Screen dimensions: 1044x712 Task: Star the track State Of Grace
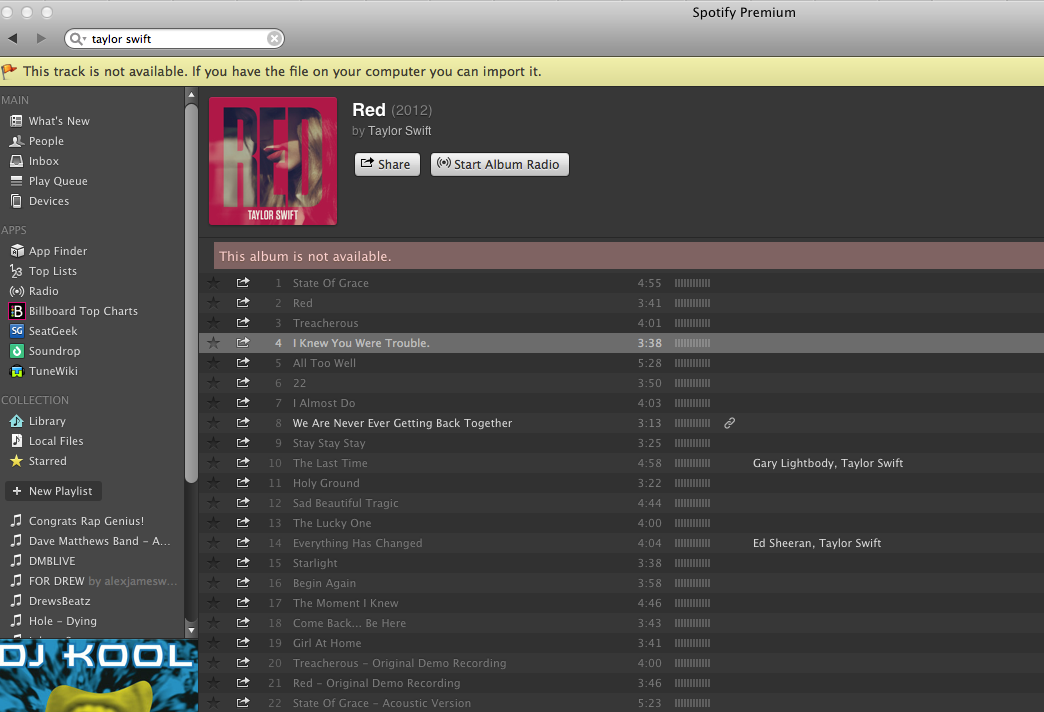coord(213,282)
